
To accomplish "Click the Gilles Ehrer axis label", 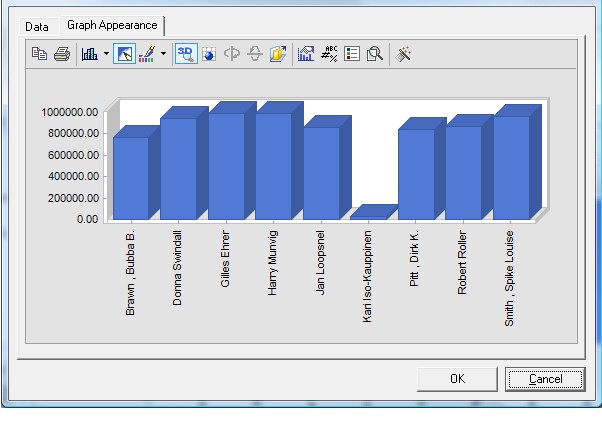I will point(225,258).
